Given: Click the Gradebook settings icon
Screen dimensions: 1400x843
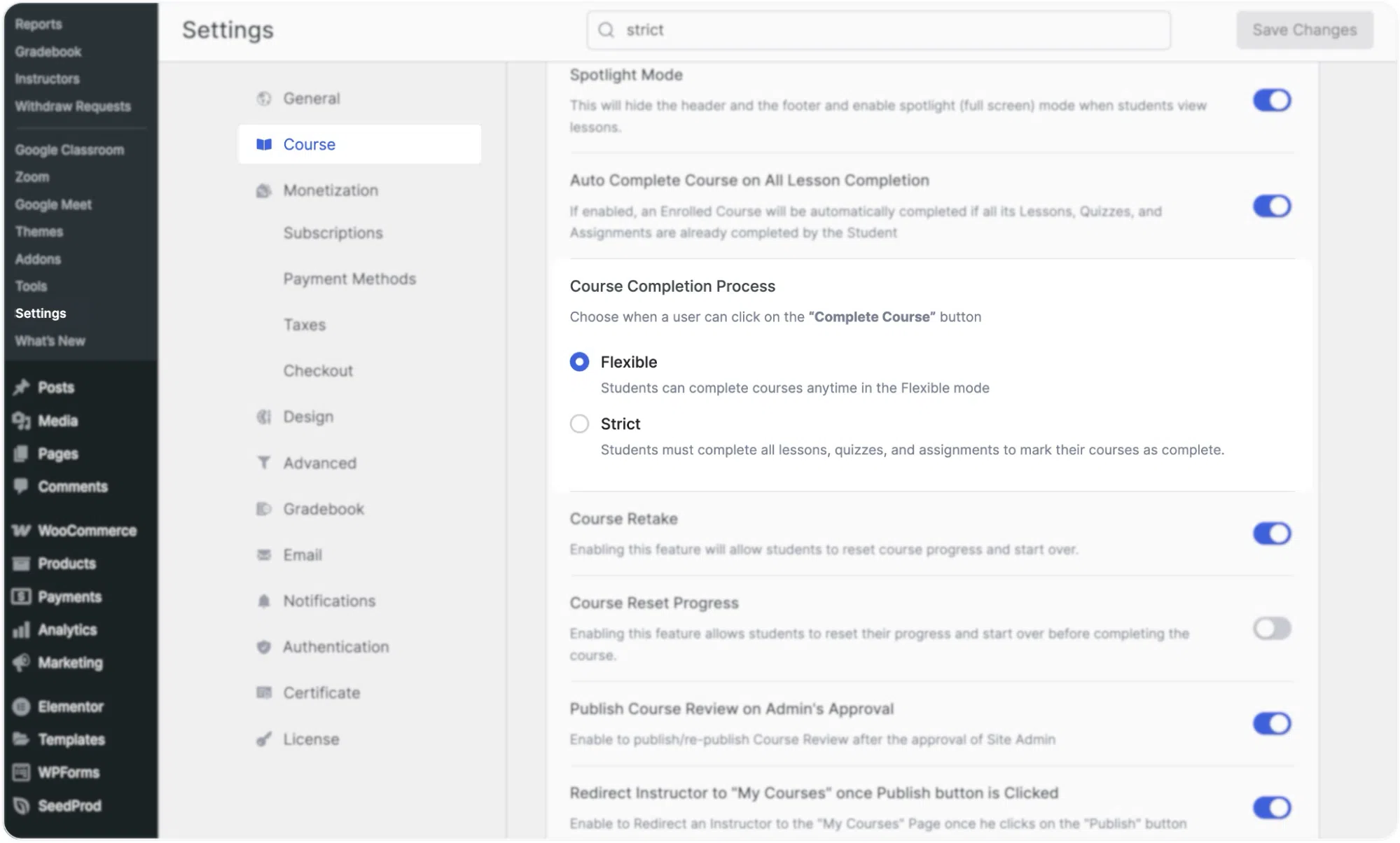Looking at the screenshot, I should pyautogui.click(x=264, y=509).
